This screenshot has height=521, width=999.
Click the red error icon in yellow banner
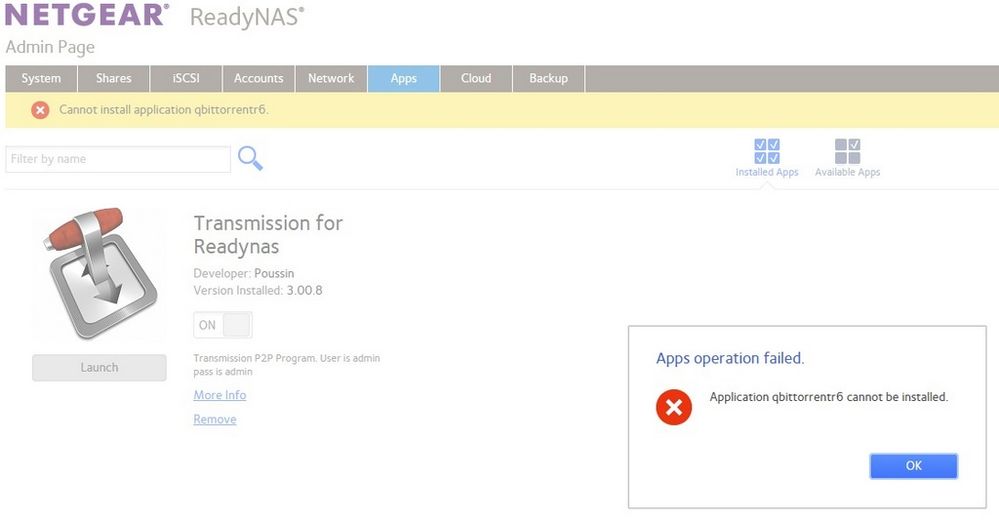click(x=40, y=110)
